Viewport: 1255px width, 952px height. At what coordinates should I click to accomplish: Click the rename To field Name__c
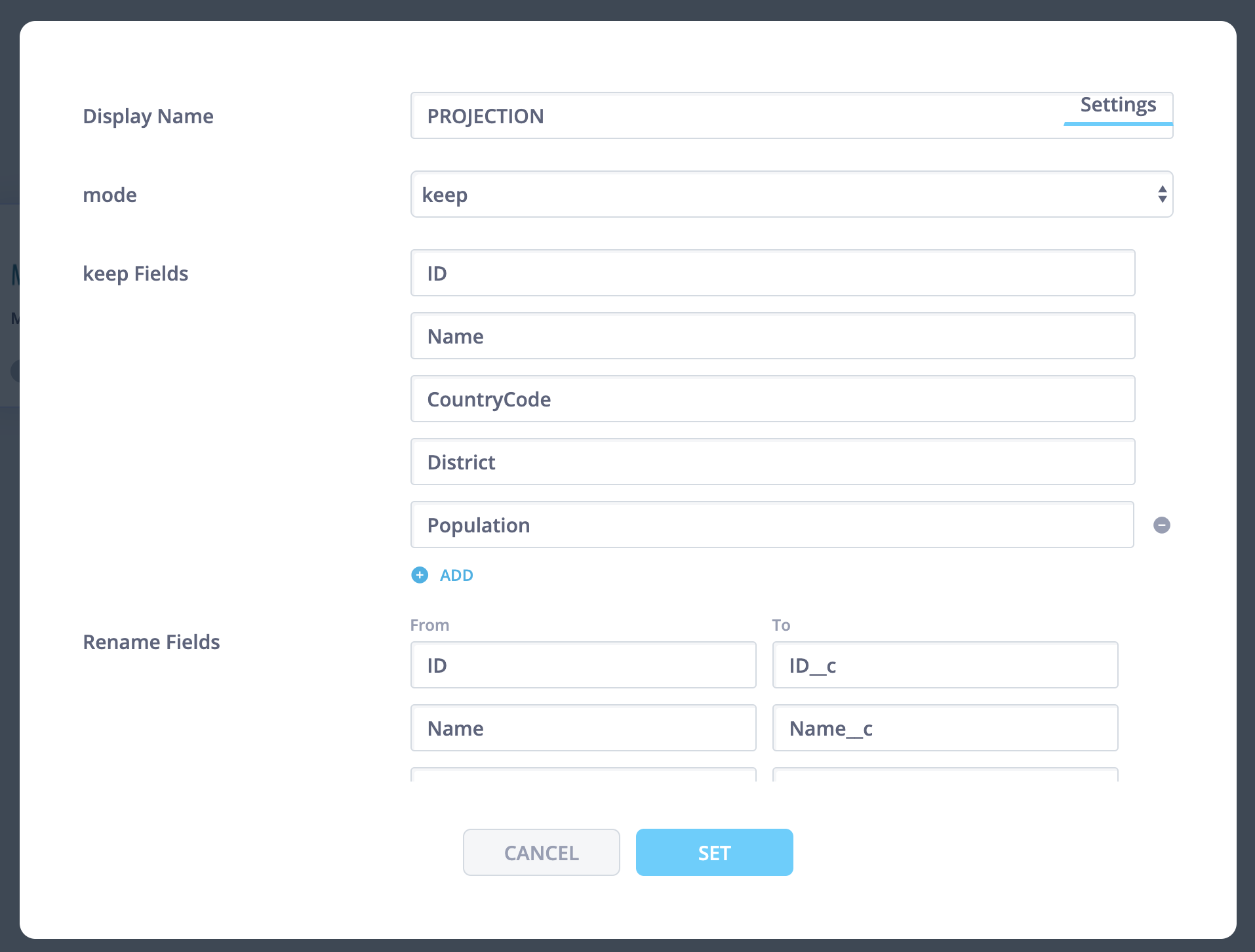945,728
